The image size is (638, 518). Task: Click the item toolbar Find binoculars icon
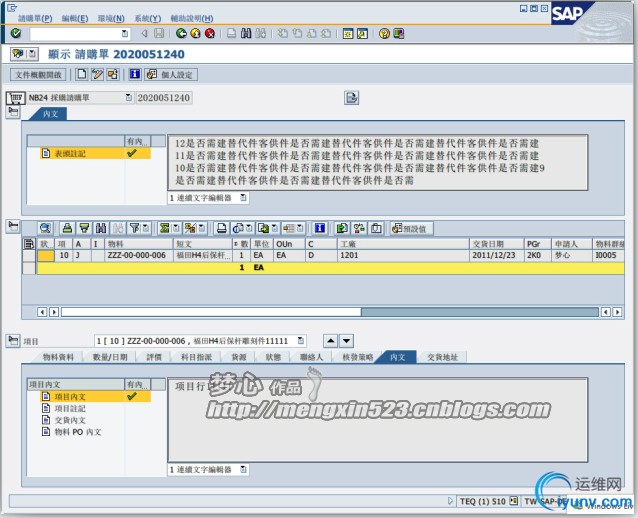click(101, 228)
